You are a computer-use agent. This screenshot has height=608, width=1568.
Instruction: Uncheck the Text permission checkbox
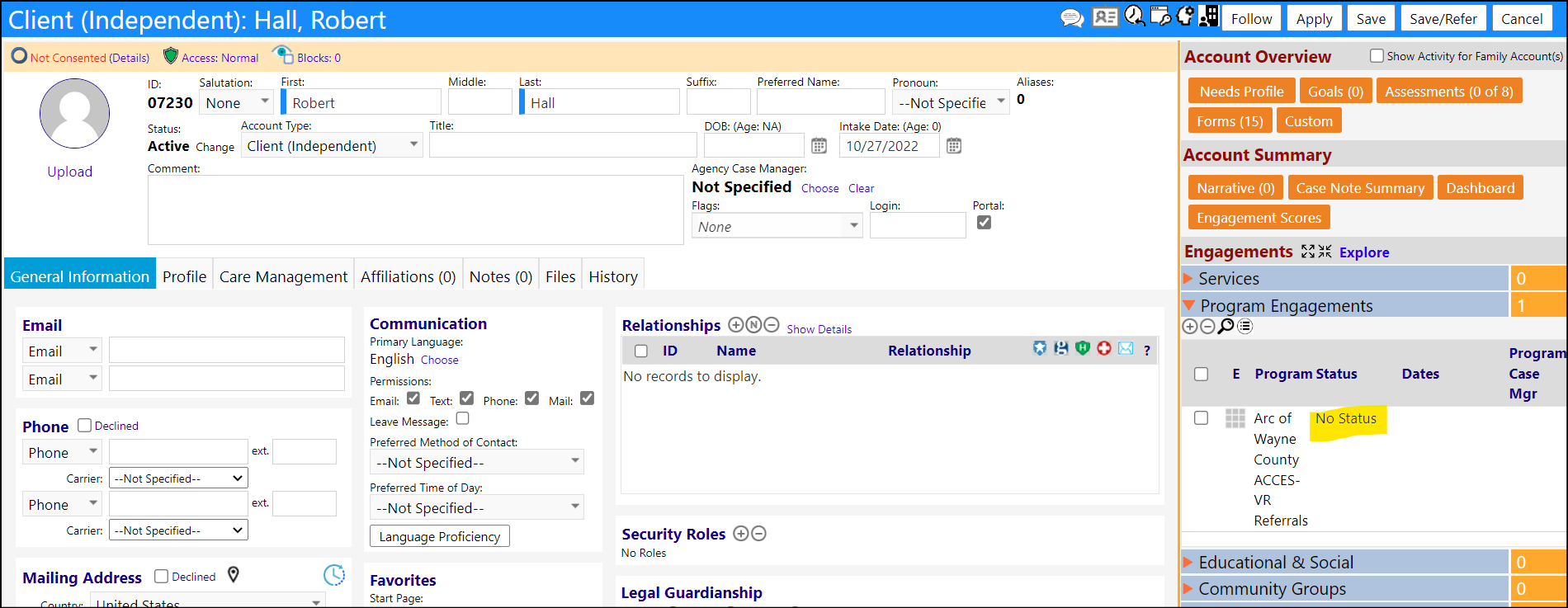pyautogui.click(x=467, y=398)
